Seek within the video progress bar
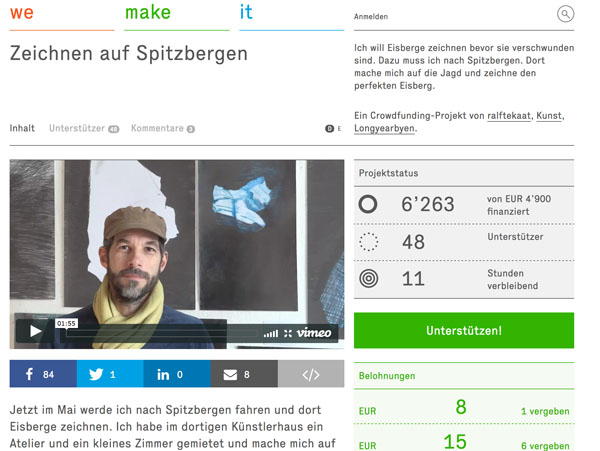Screen dimensions: 600x451 tap(161, 334)
